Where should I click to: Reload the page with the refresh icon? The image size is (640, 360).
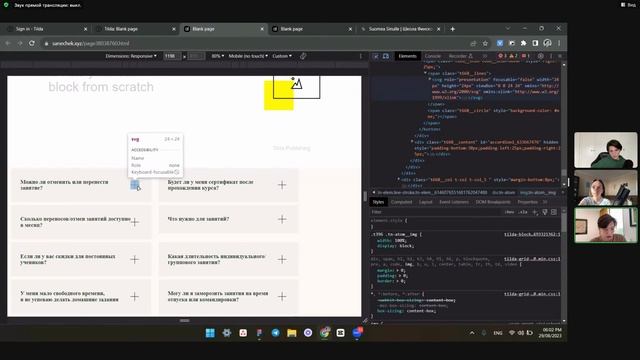[32, 43]
